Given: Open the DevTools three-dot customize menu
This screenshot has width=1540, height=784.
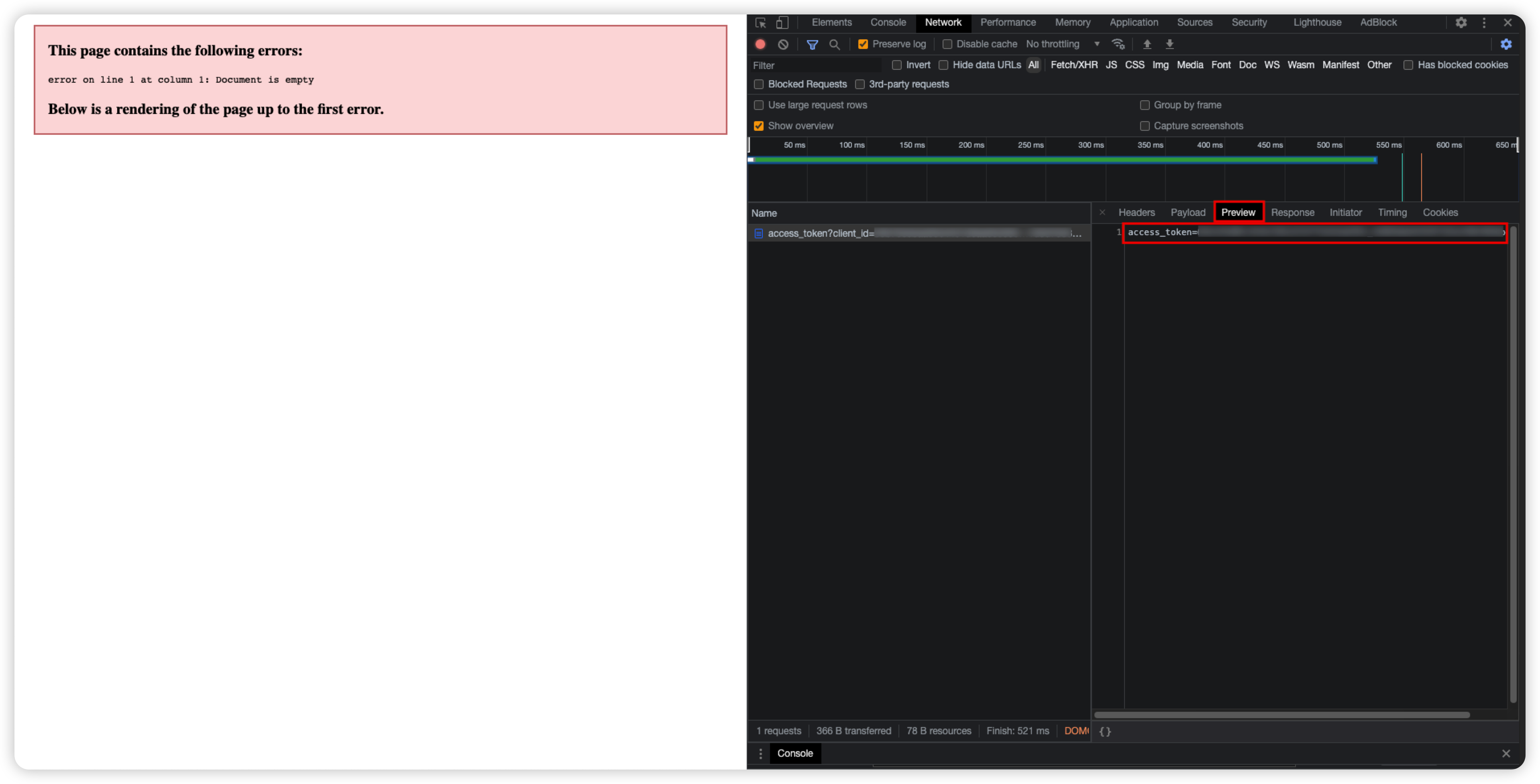Looking at the screenshot, I should tap(1484, 23).
